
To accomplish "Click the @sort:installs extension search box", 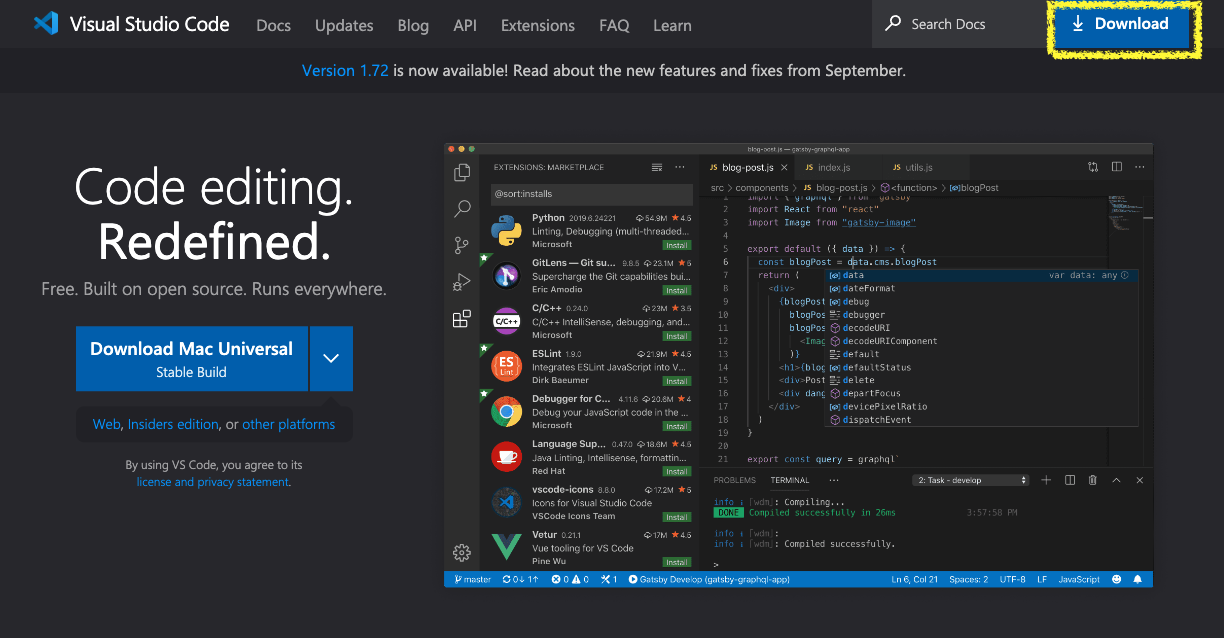I will (591, 194).
